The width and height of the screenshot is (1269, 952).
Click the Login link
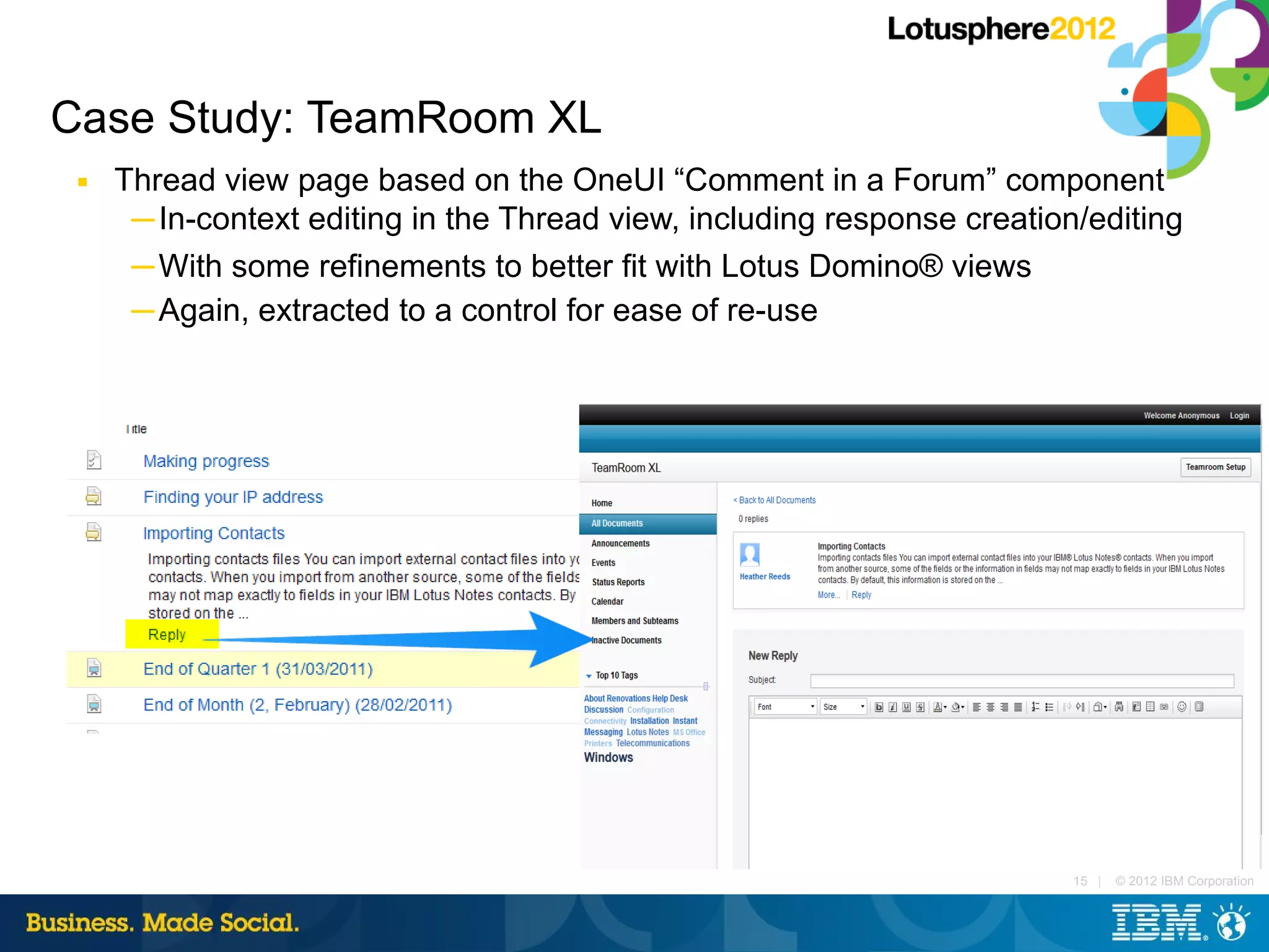click(x=1239, y=416)
